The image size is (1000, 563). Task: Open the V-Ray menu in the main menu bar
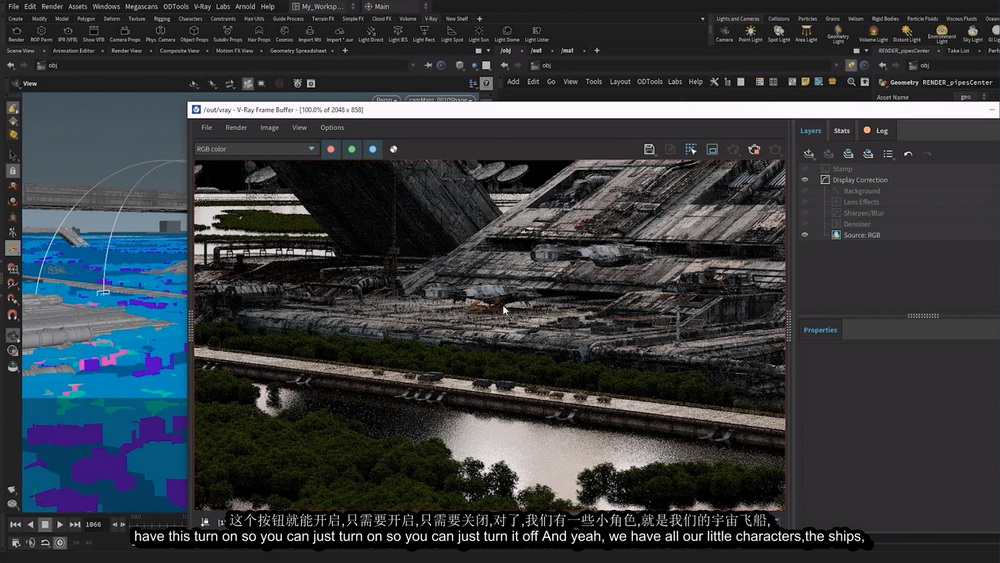pos(202,6)
